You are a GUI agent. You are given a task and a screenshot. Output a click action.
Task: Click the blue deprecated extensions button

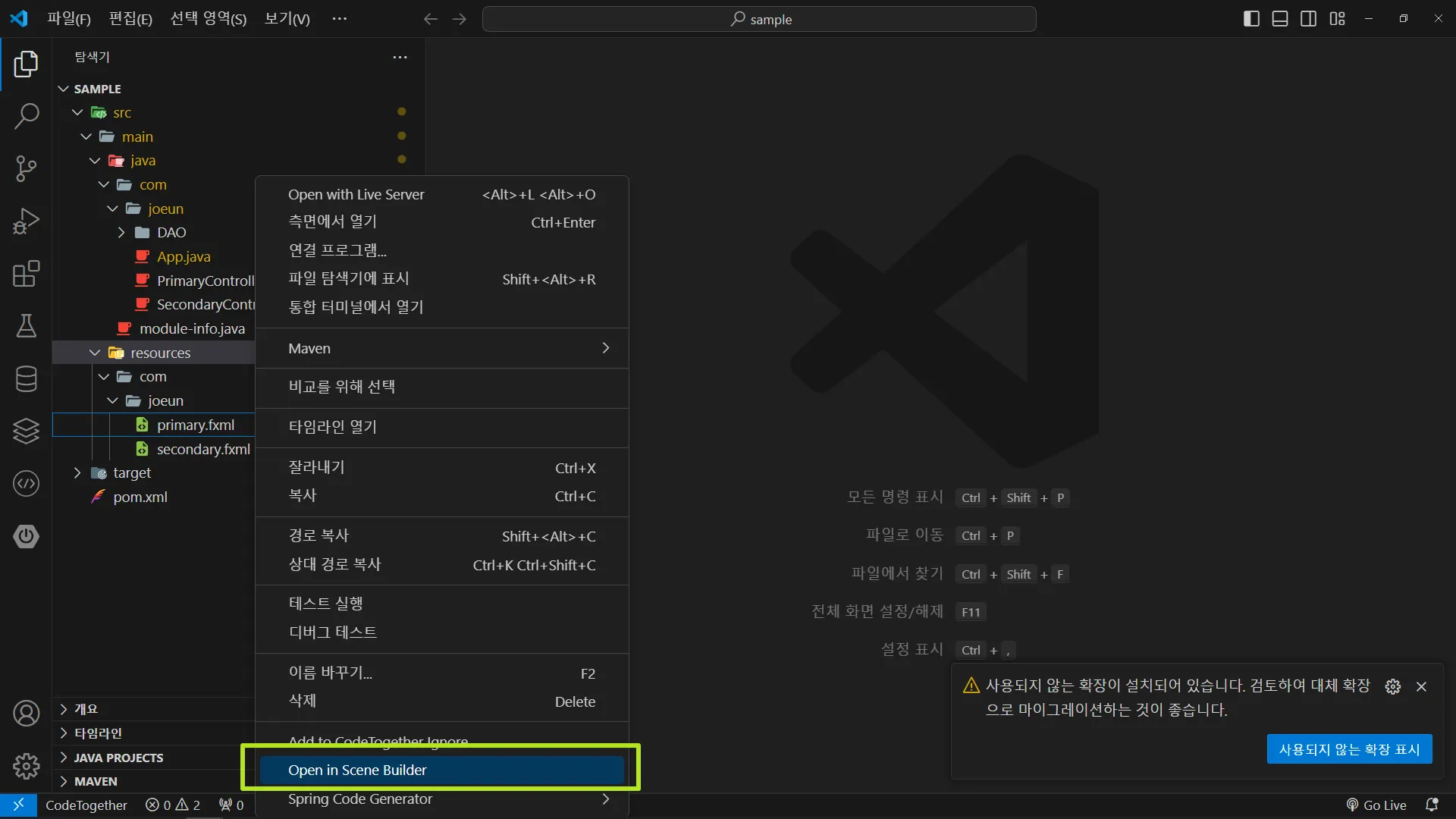(x=1349, y=749)
